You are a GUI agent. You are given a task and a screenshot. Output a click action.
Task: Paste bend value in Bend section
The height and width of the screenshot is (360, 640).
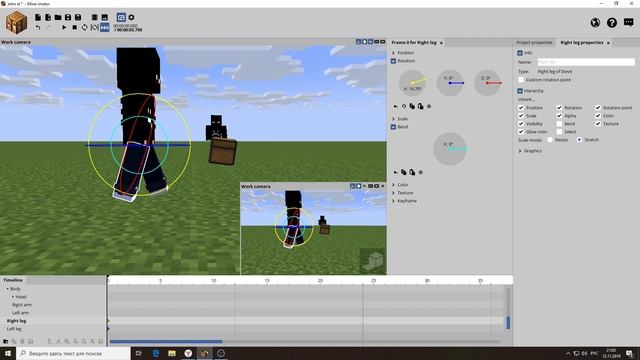click(412, 172)
